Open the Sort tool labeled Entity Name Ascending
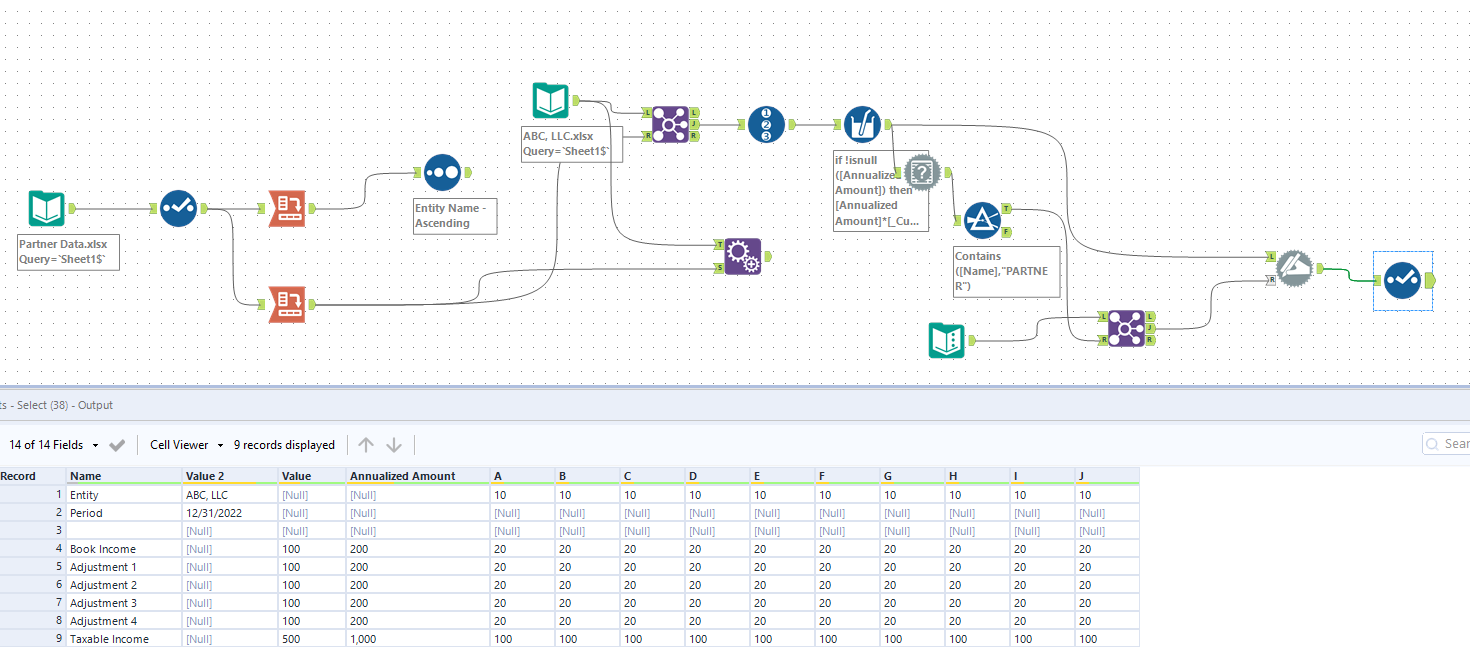This screenshot has width=1470, height=669. click(x=441, y=172)
